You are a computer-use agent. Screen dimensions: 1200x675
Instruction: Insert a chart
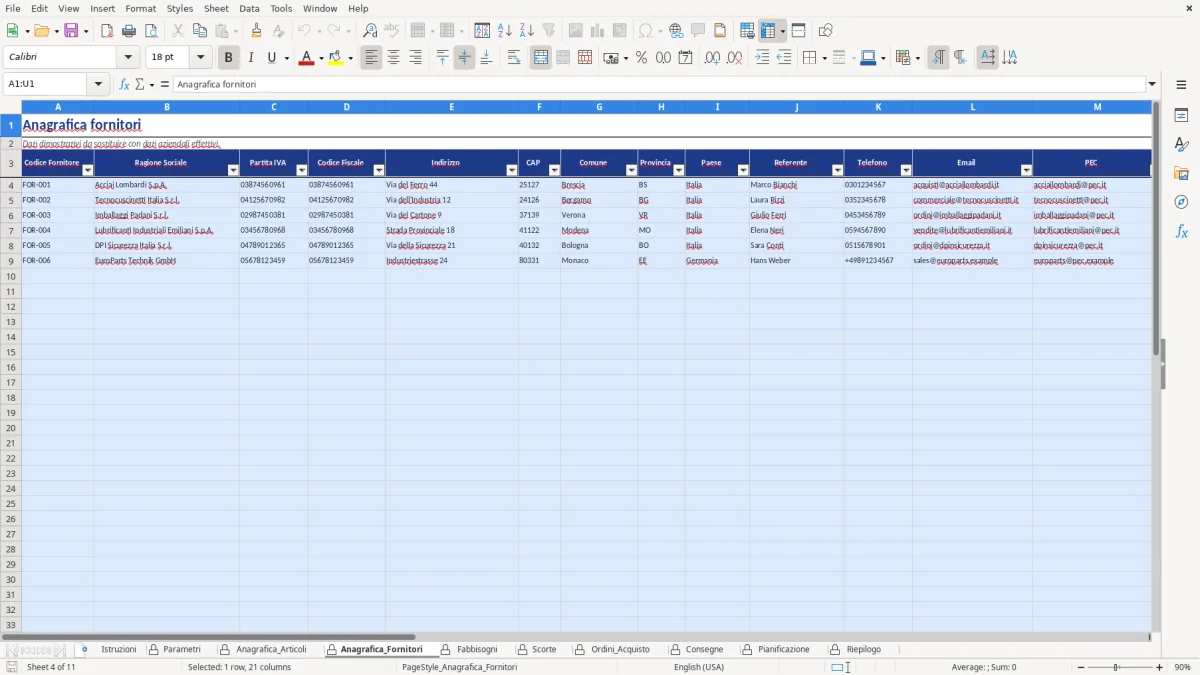pyautogui.click(x=598, y=31)
